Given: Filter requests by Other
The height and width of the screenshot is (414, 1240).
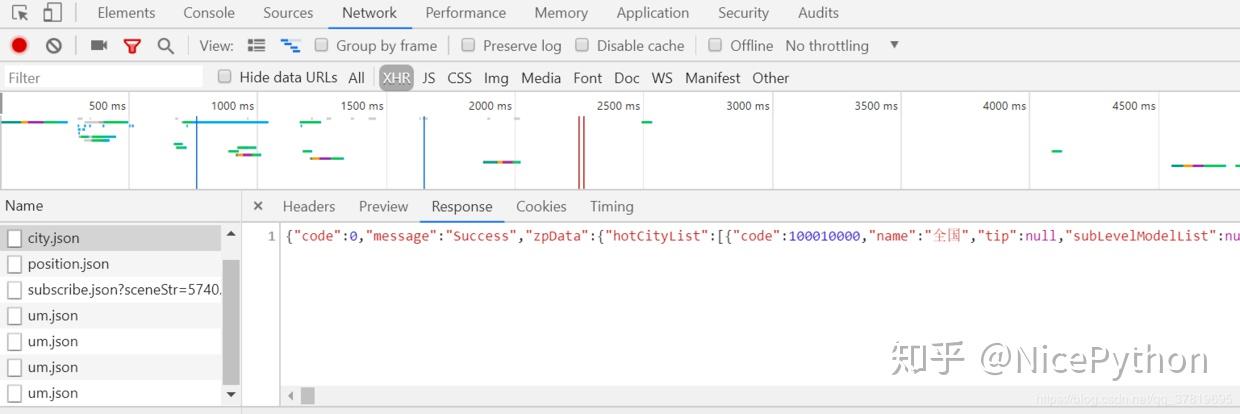Looking at the screenshot, I should (x=771, y=77).
